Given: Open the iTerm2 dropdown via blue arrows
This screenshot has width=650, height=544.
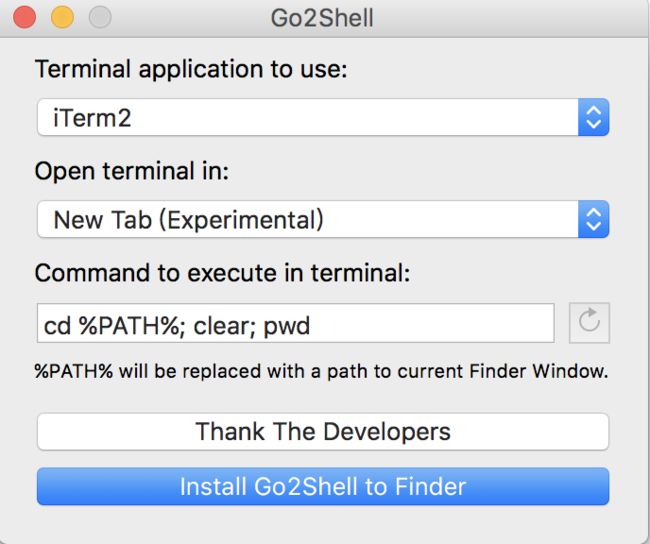Looking at the screenshot, I should pyautogui.click(x=593, y=117).
